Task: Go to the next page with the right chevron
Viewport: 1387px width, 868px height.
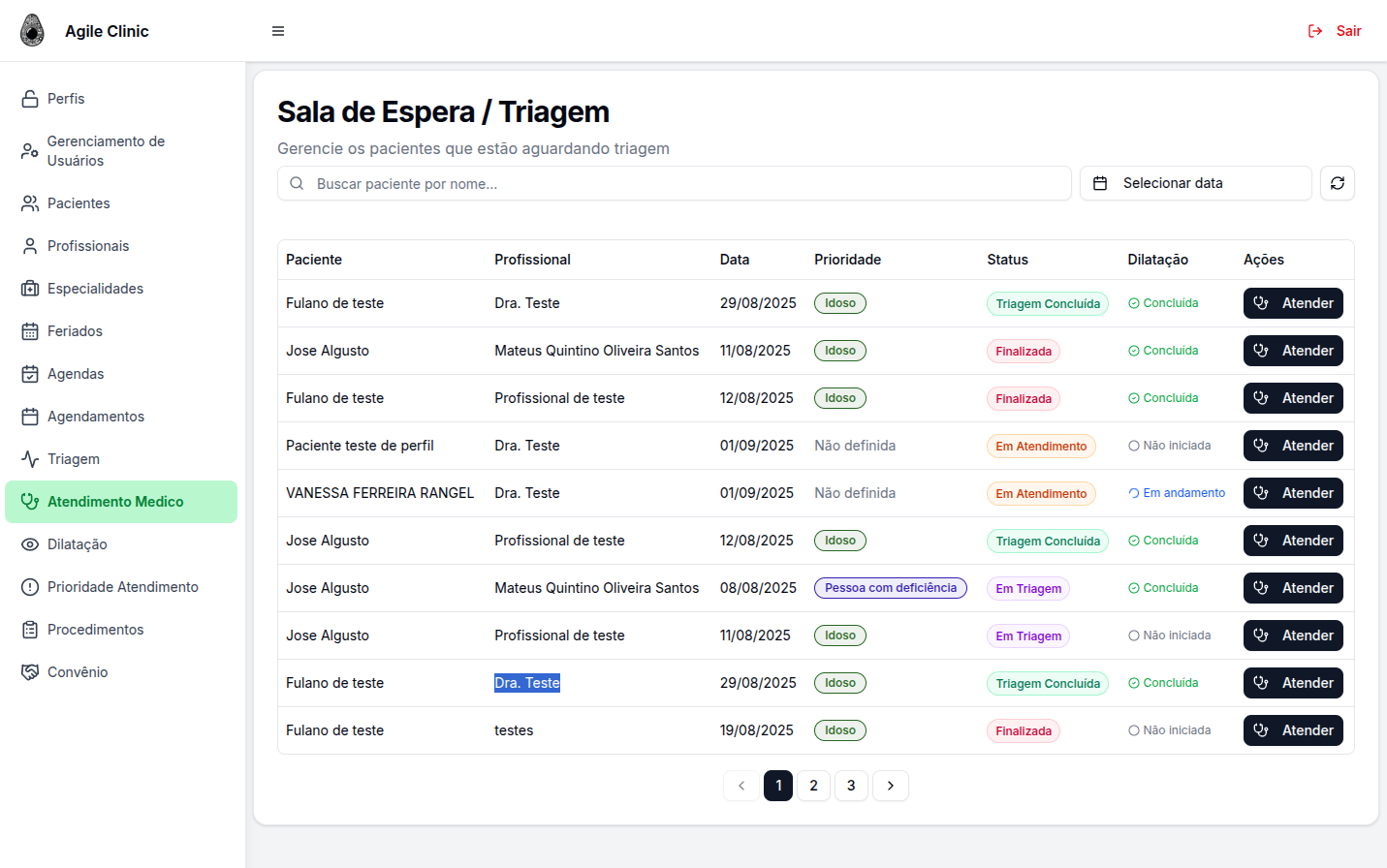Action: click(x=890, y=786)
